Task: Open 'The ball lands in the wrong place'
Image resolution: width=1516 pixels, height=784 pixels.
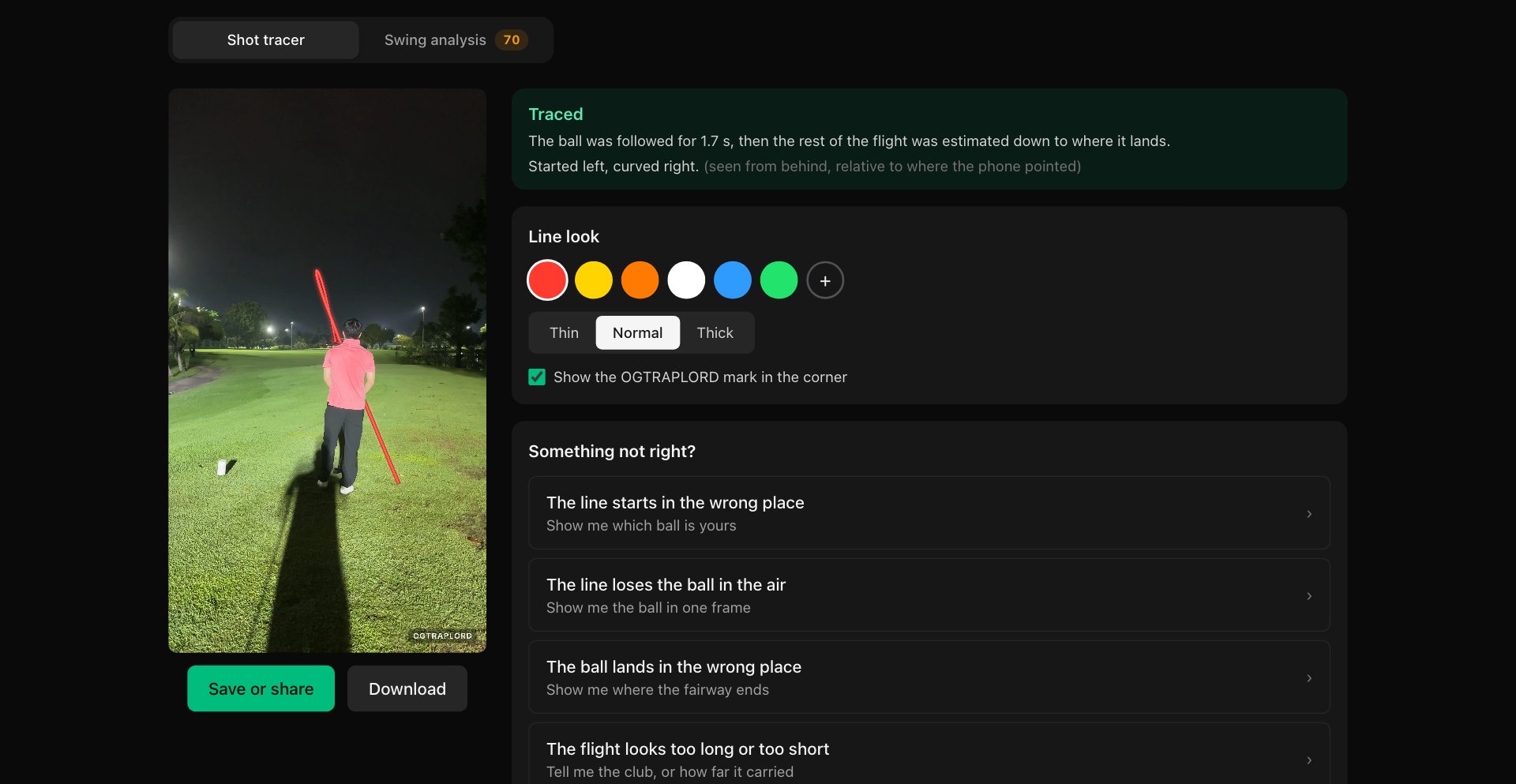Action: 929,677
